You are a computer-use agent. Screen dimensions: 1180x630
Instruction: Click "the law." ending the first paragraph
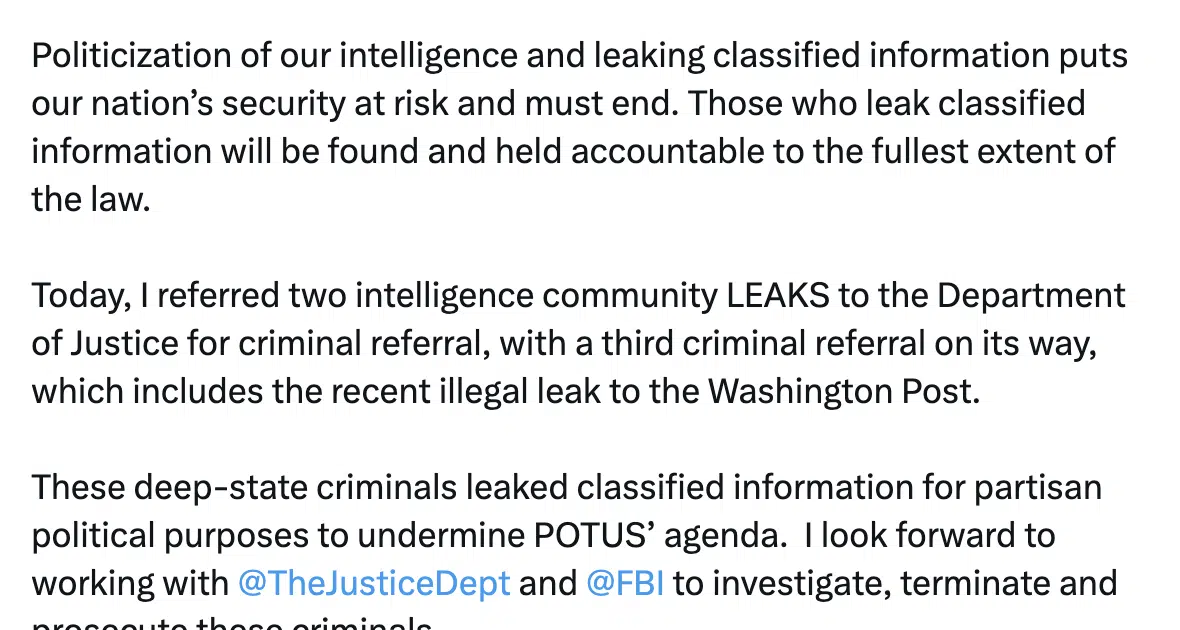(91, 199)
